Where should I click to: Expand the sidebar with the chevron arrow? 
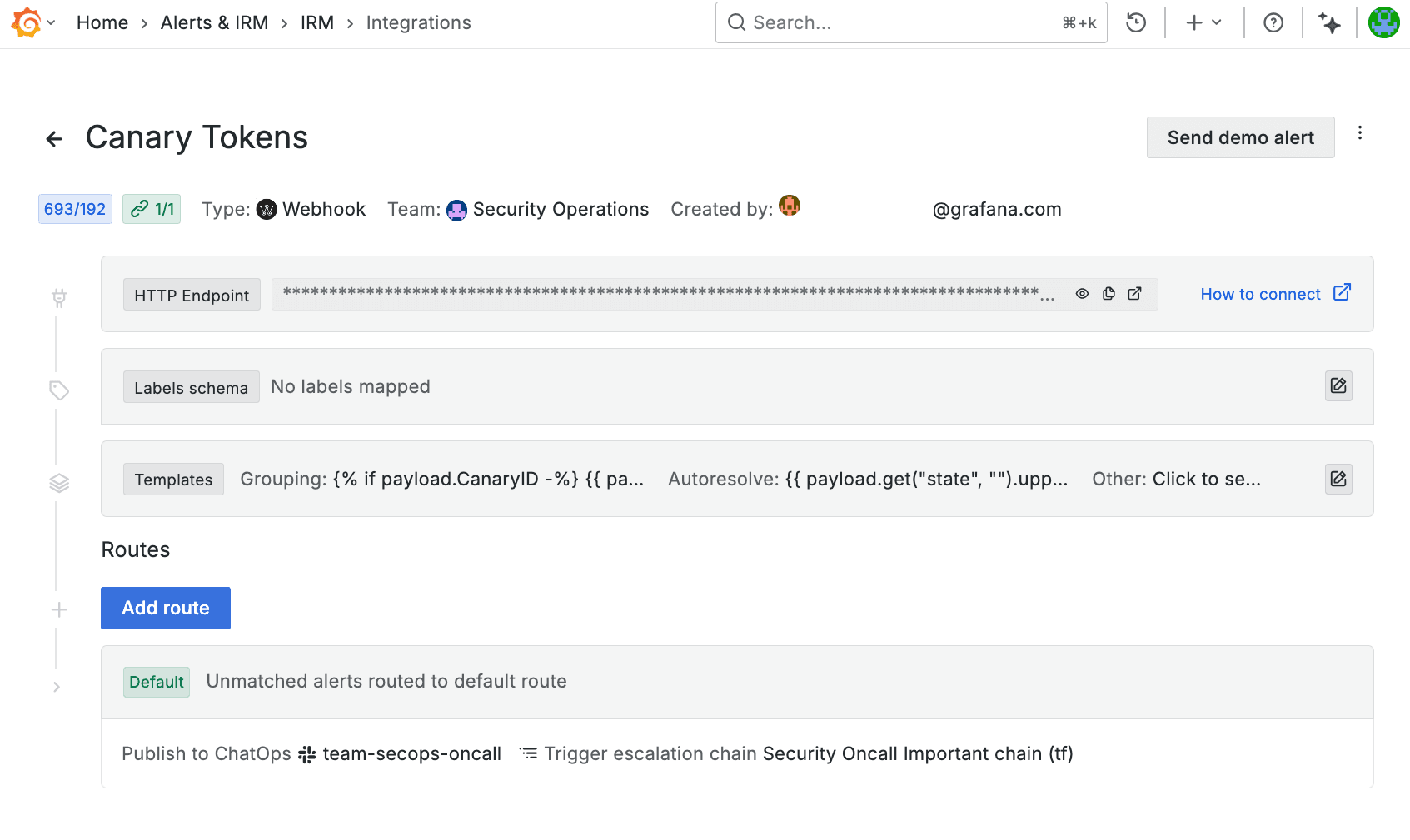pyautogui.click(x=57, y=687)
